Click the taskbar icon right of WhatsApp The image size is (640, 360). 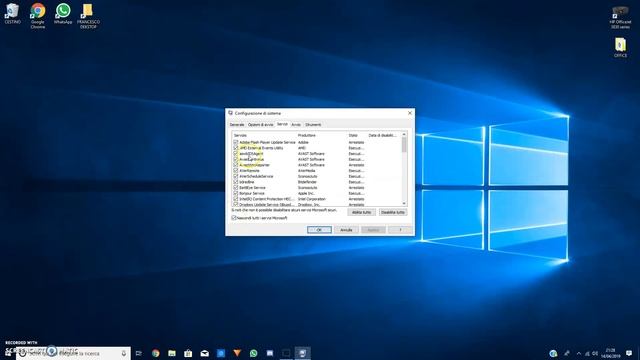[x=270, y=353]
